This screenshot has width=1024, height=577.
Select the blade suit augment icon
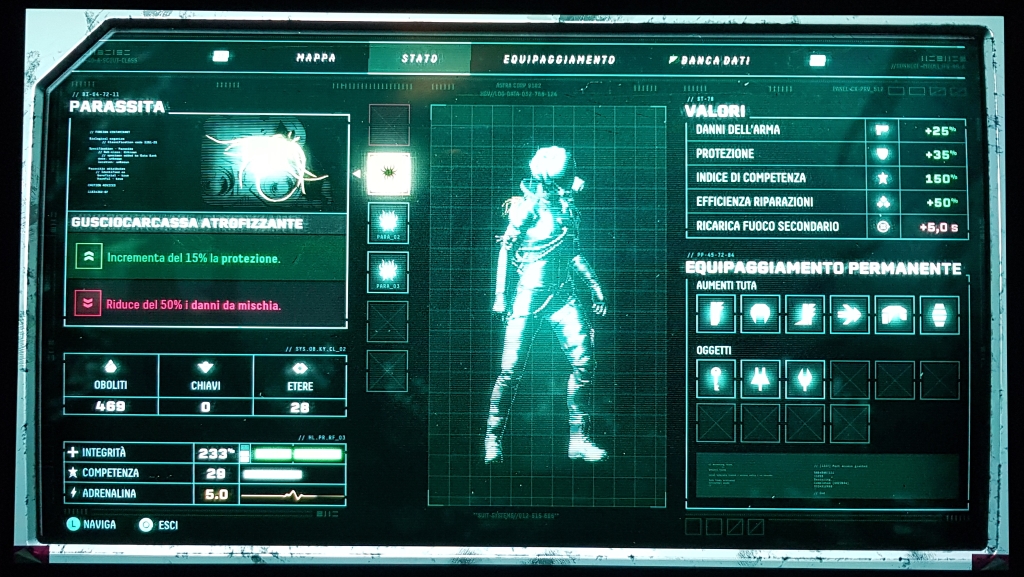(715, 313)
